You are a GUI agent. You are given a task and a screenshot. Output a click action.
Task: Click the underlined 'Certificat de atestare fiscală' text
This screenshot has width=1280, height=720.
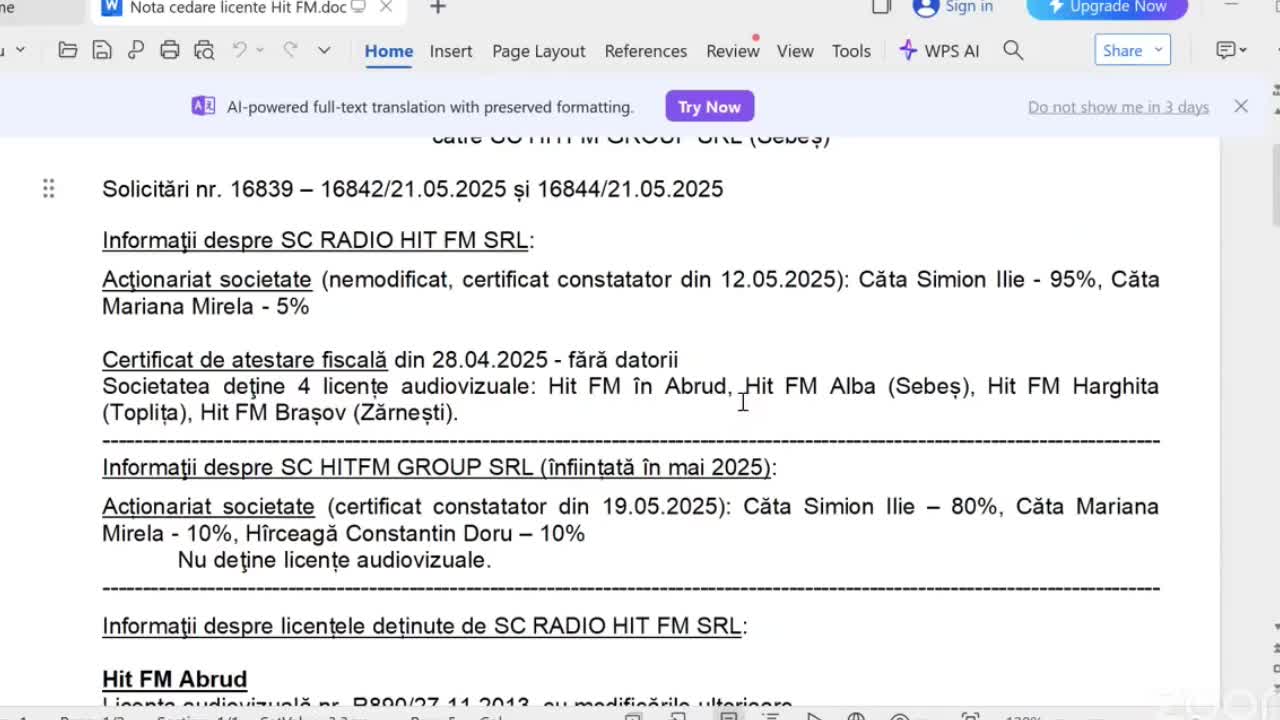(x=244, y=360)
